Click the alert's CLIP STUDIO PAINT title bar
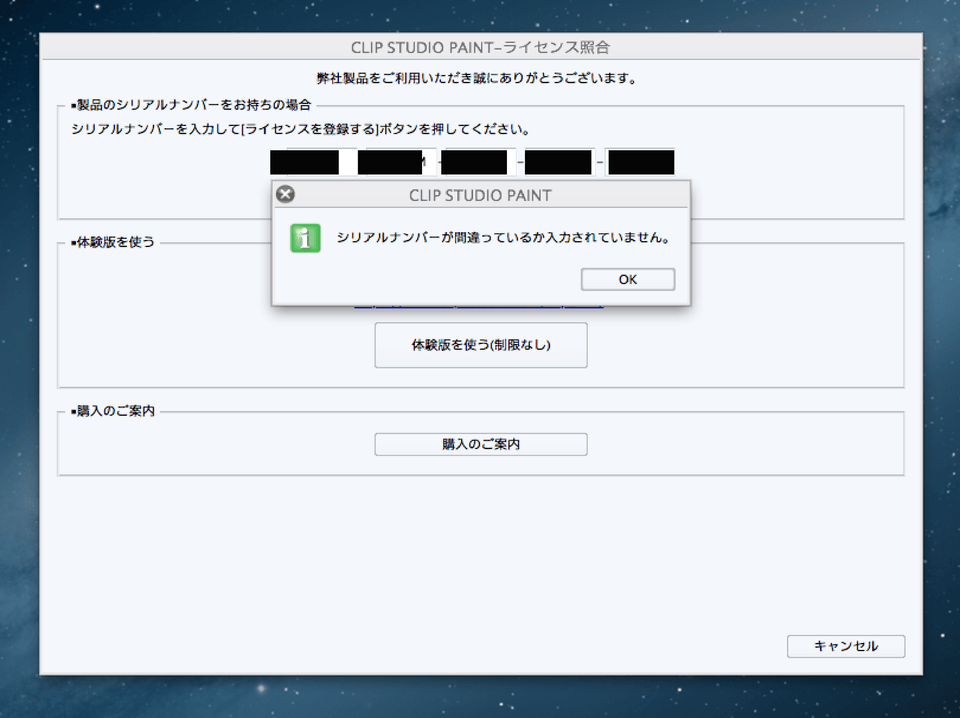Screen dimensions: 960x718 480,195
